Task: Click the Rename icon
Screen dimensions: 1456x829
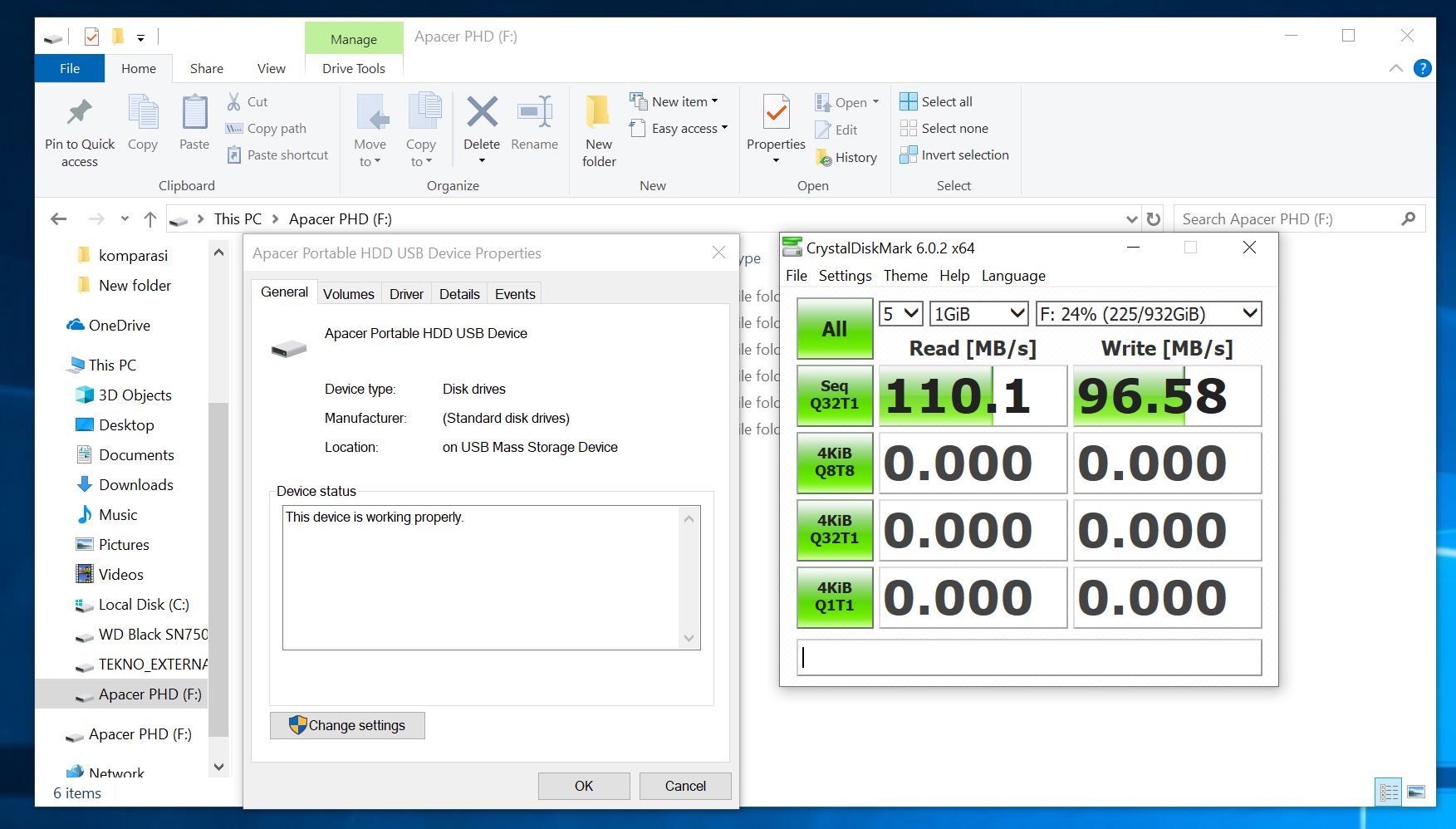Action: point(535,112)
